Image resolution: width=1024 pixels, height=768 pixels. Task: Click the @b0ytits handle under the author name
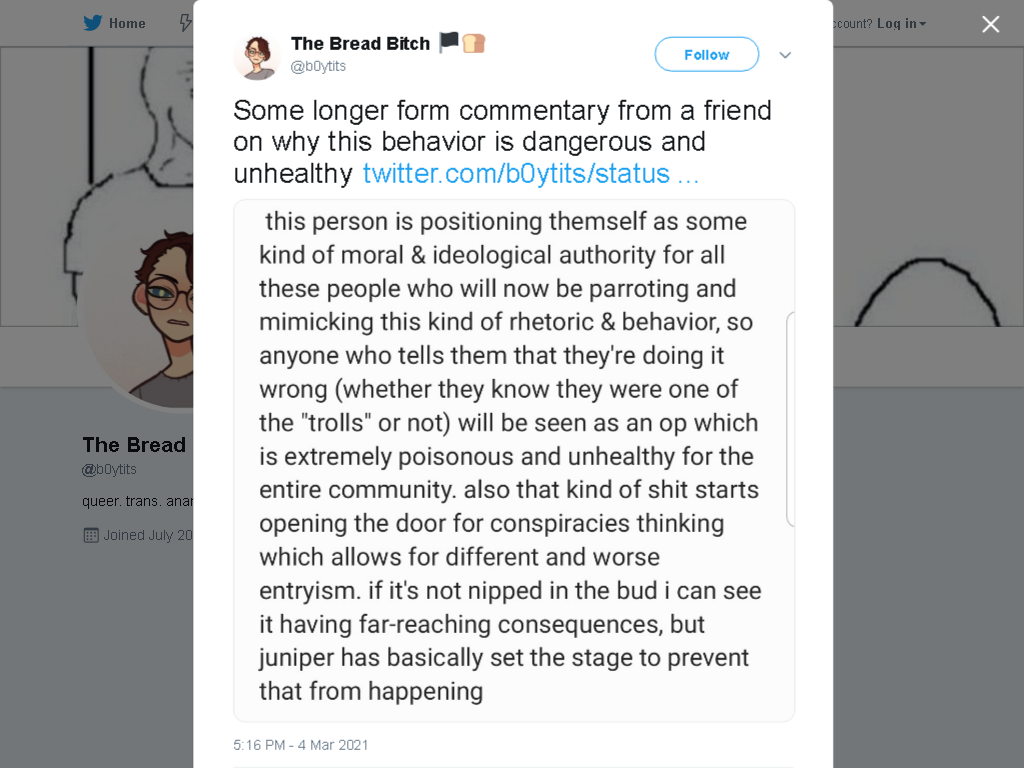(x=318, y=66)
